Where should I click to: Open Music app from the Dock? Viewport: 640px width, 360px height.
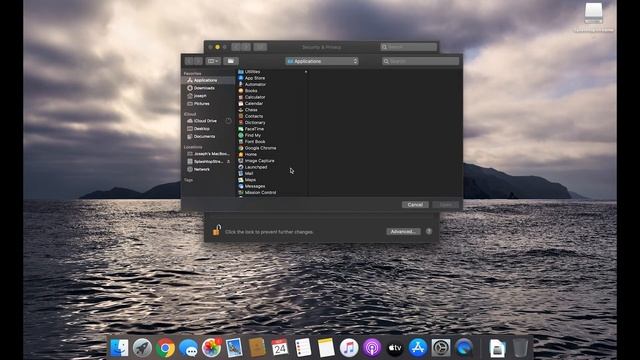[x=349, y=348]
